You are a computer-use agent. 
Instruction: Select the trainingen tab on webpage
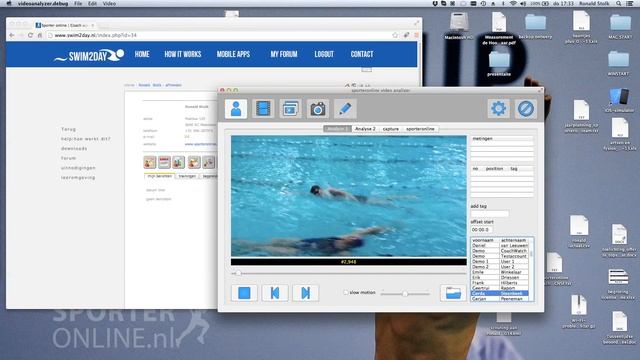click(187, 176)
